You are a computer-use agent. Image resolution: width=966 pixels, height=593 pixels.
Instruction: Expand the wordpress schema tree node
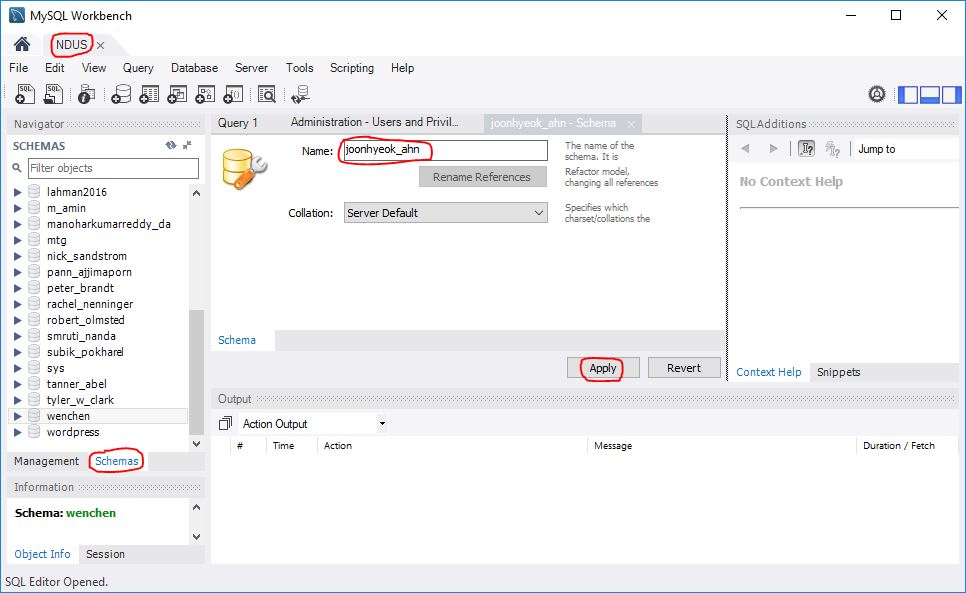pyautogui.click(x=17, y=432)
